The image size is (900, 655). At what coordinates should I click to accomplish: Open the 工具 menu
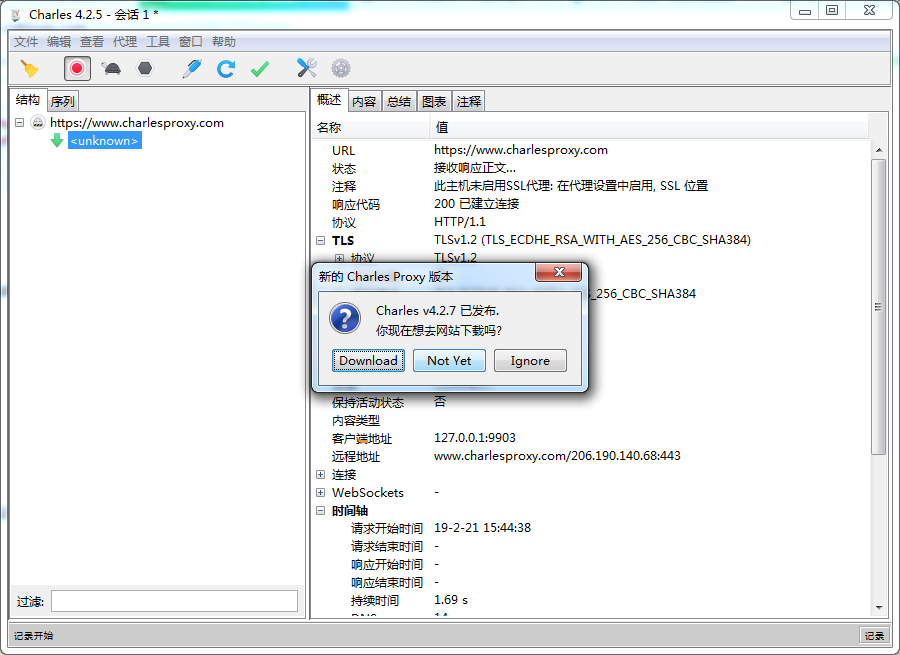tap(158, 42)
